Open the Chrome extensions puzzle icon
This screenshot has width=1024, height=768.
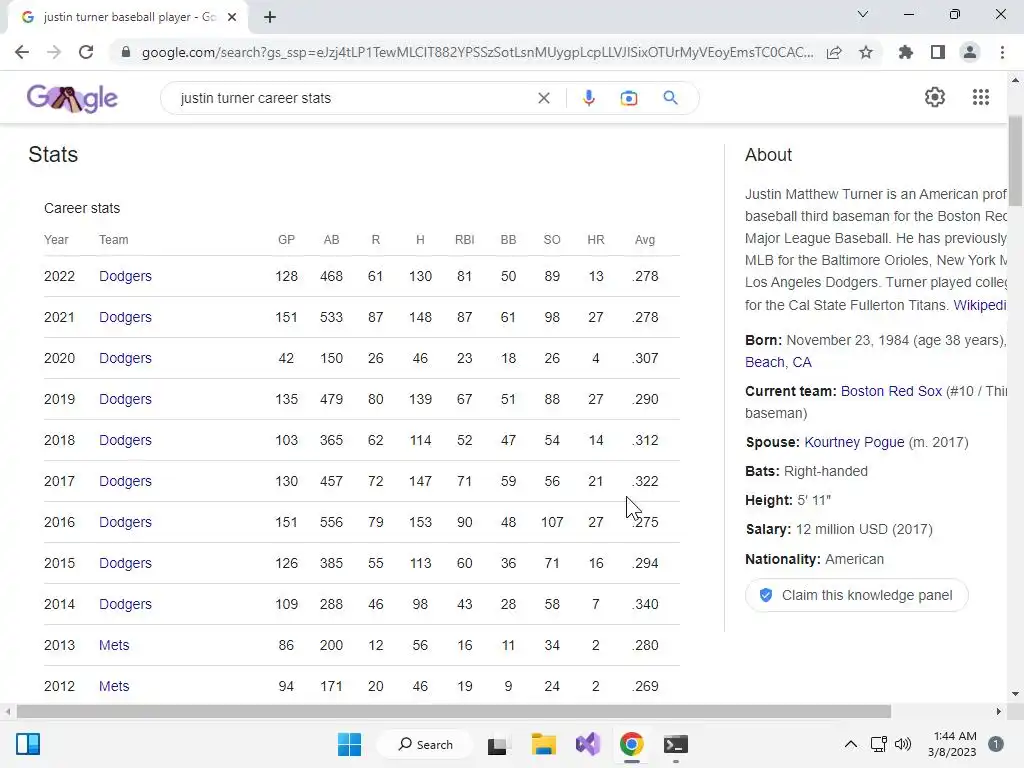pyautogui.click(x=905, y=52)
